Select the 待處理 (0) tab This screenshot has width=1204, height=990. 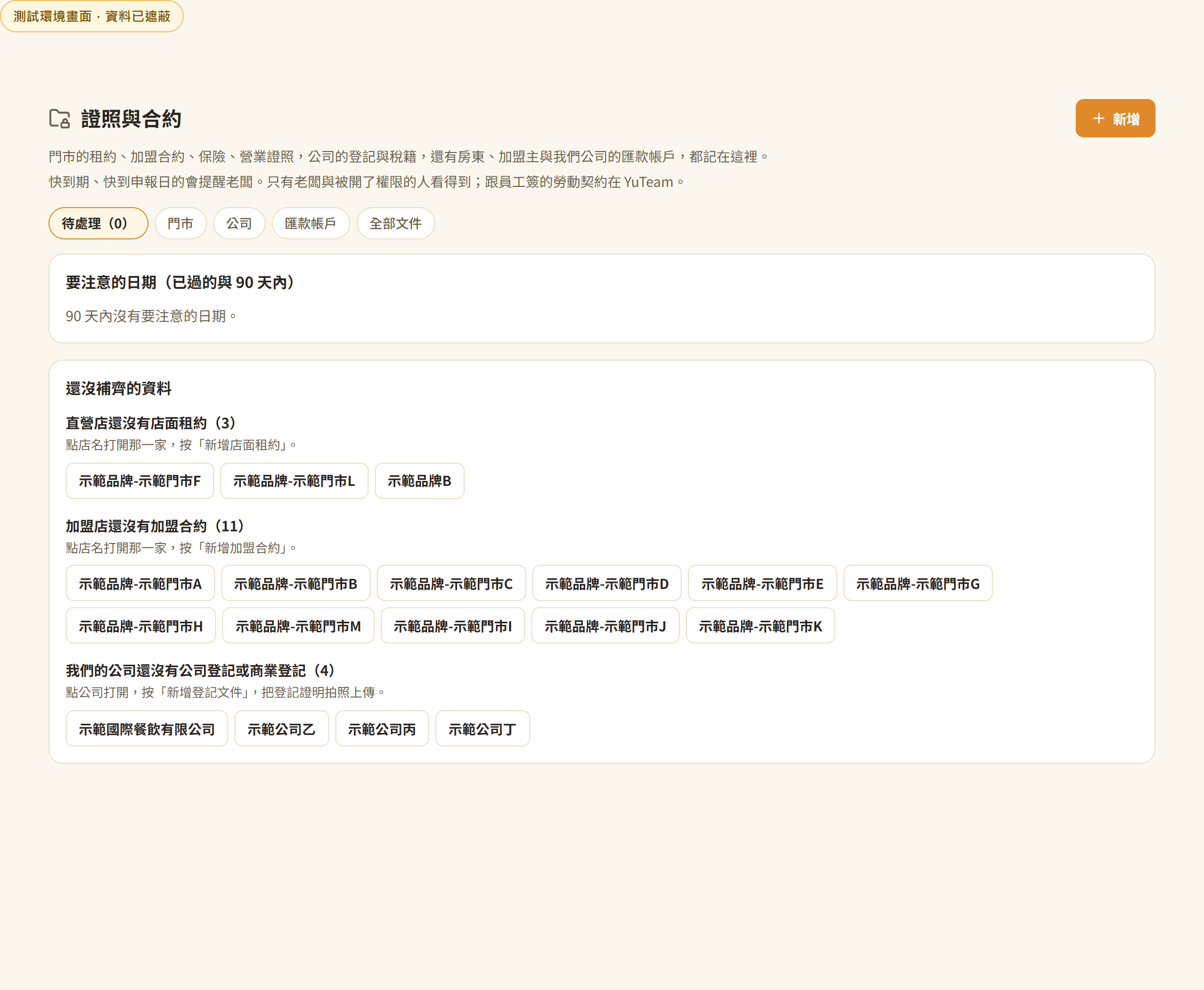click(98, 223)
